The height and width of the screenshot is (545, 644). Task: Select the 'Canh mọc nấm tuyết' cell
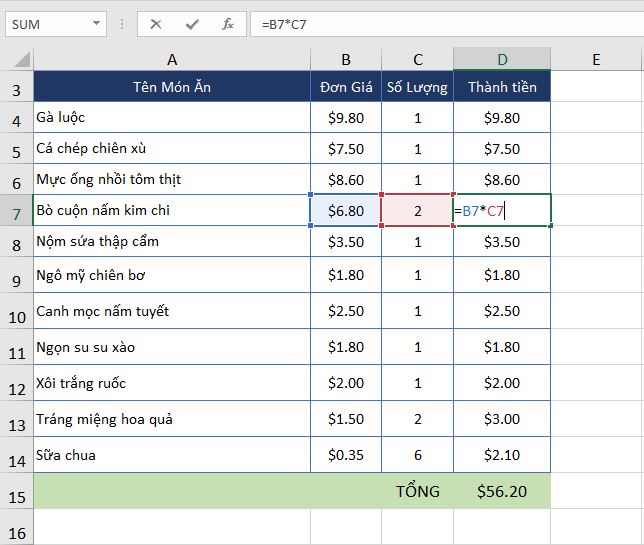coord(172,311)
